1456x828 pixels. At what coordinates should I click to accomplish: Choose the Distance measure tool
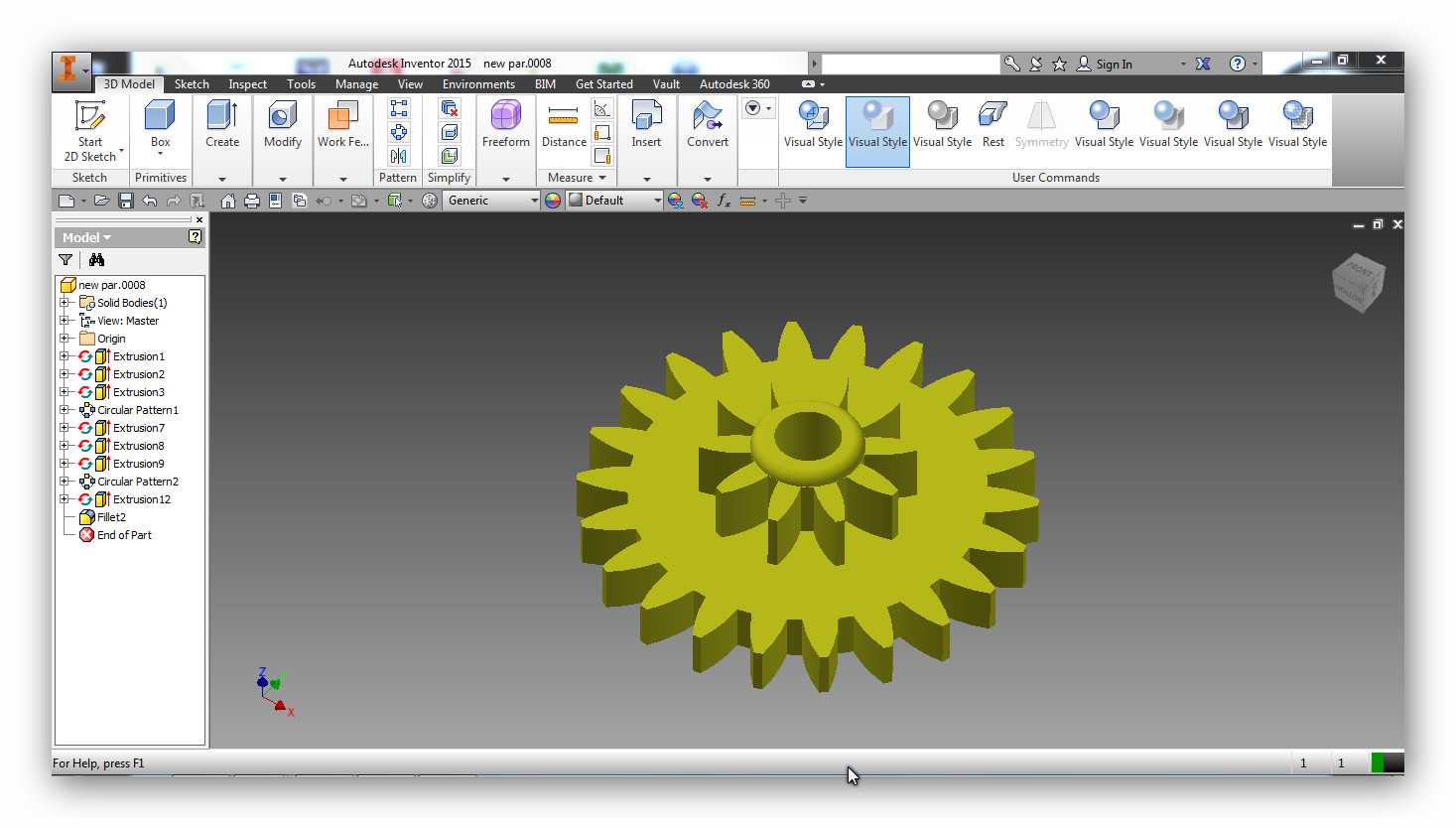pos(564,125)
